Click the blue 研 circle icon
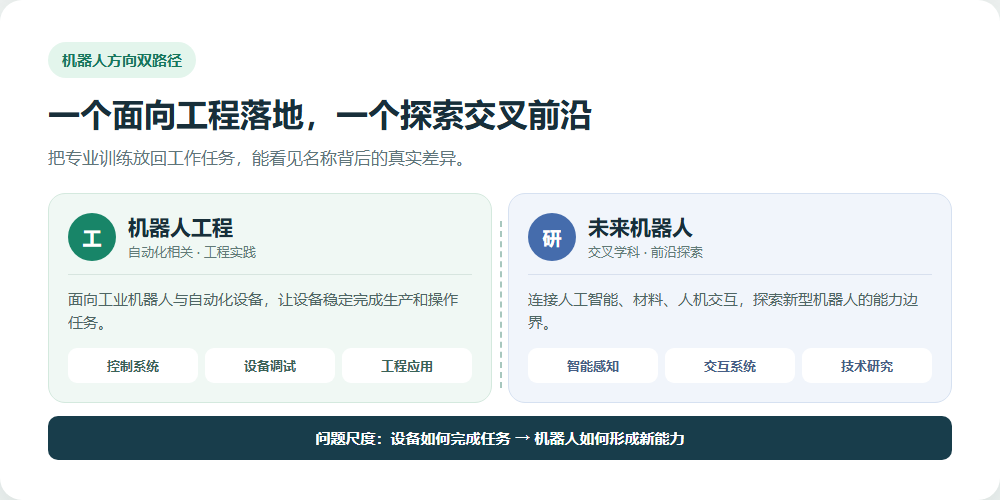 tap(552, 237)
